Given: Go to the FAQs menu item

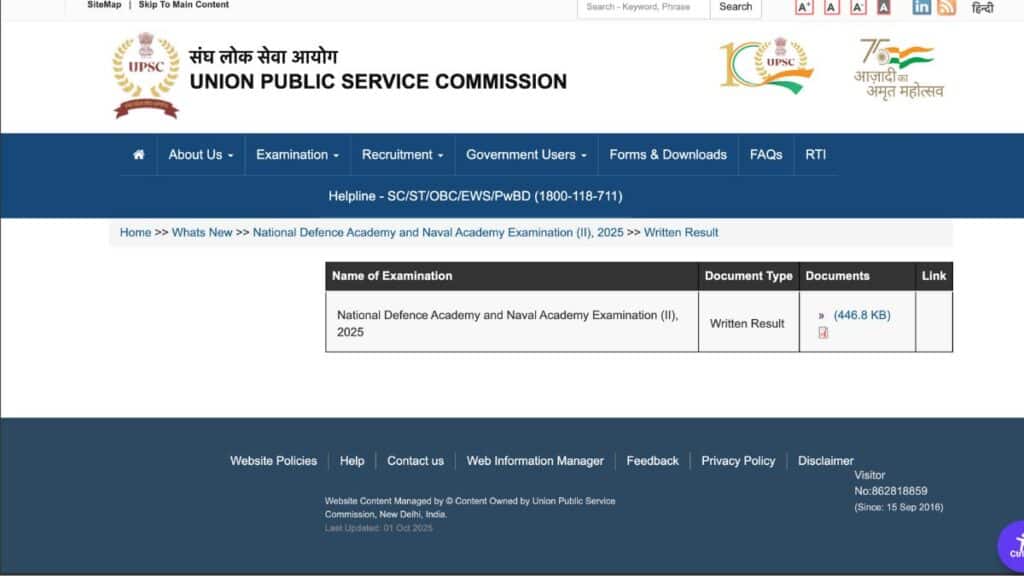Looking at the screenshot, I should [x=766, y=155].
